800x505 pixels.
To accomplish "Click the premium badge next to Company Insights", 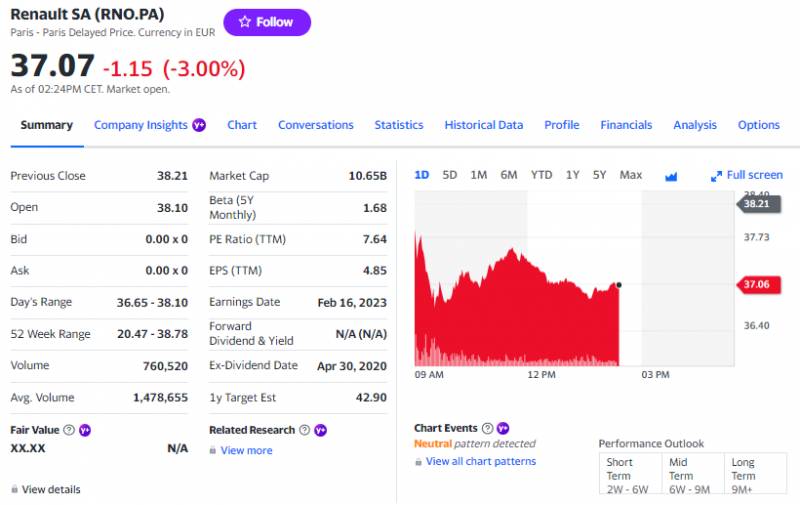I will click(199, 125).
